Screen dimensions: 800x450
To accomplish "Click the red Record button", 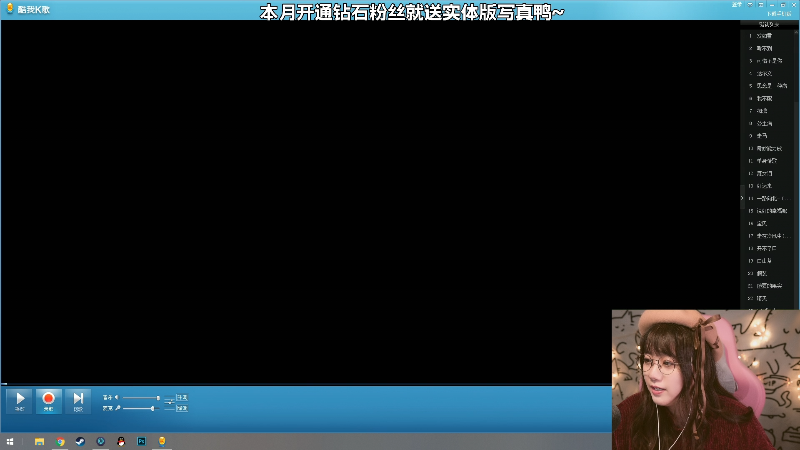I will [49, 401].
